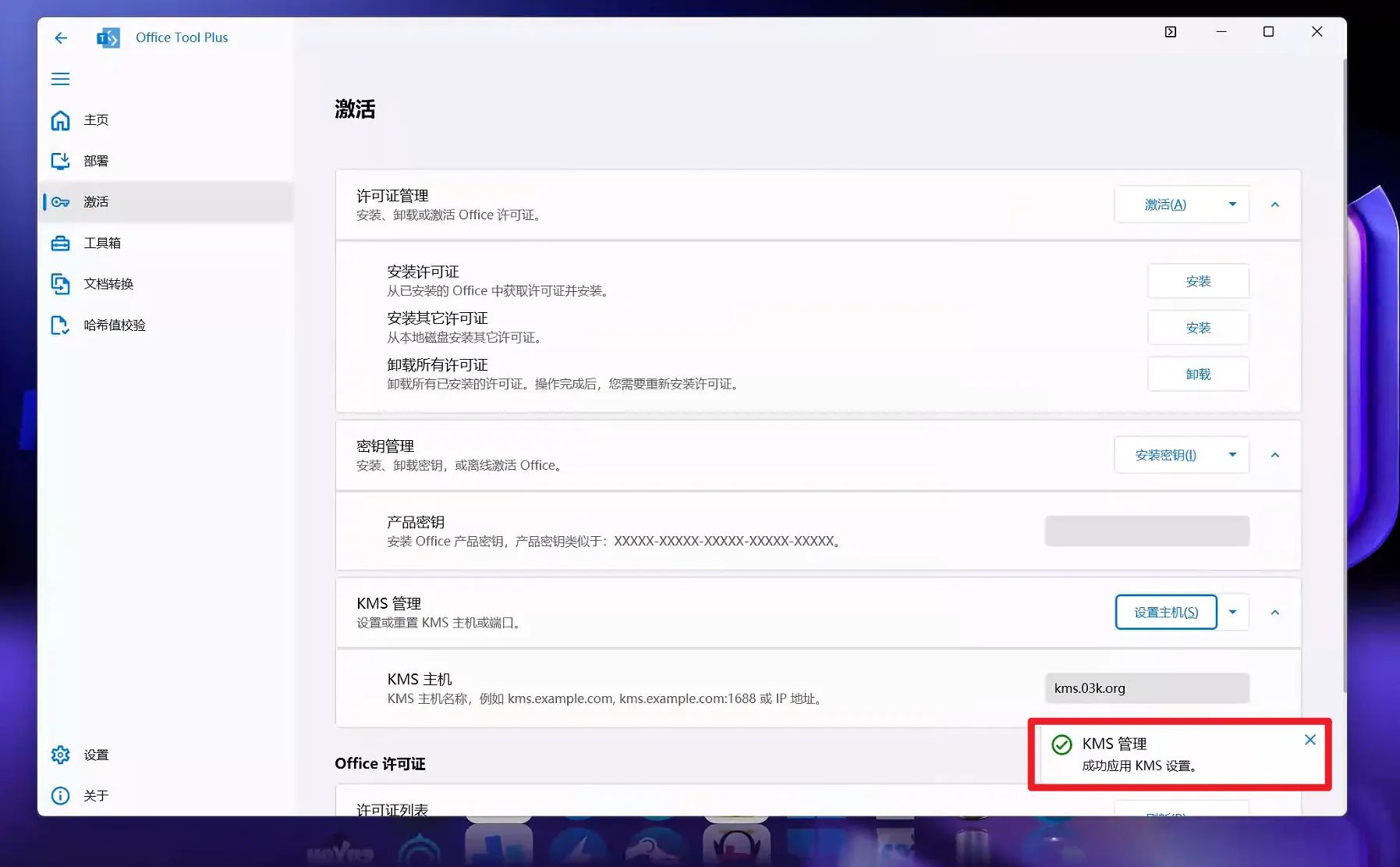Click the Office Tool Plus logo icon
1400x867 pixels.
(x=108, y=37)
